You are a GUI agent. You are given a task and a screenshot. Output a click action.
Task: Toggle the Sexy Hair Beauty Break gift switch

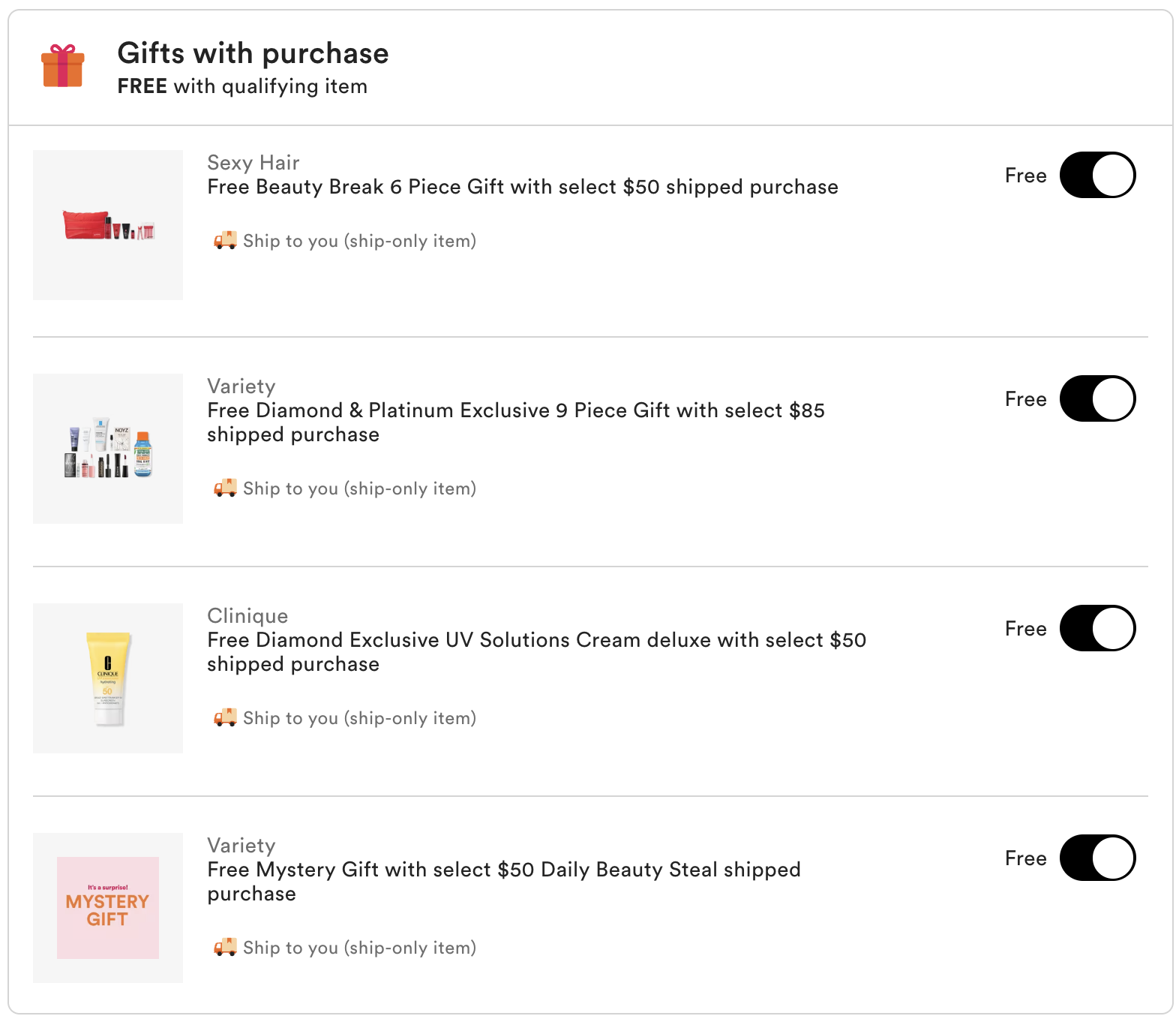(1097, 175)
